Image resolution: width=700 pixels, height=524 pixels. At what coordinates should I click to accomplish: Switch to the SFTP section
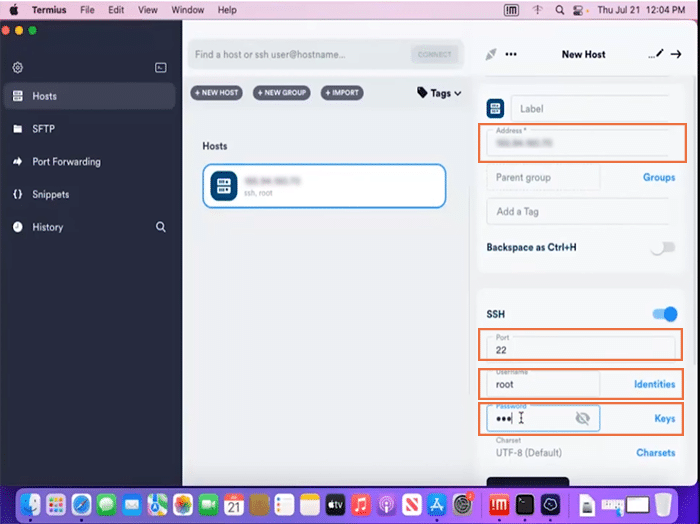[44, 129]
